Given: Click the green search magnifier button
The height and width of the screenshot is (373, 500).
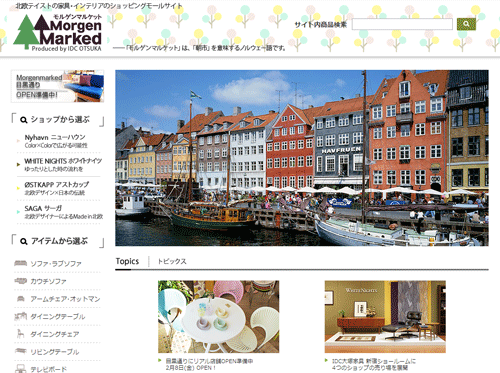Looking at the screenshot, I should [466, 24].
